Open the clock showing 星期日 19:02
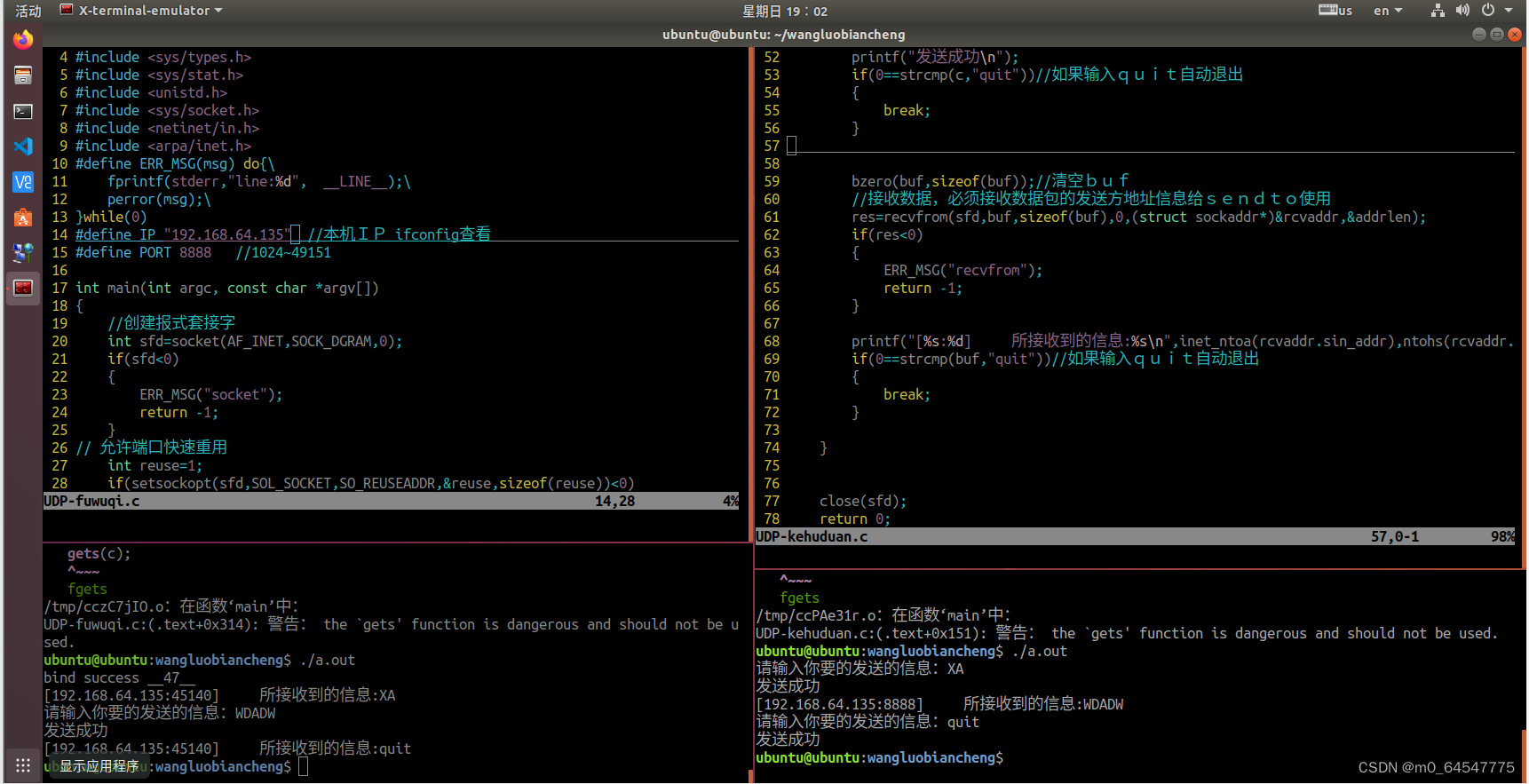This screenshot has width=1529, height=784. point(785,11)
